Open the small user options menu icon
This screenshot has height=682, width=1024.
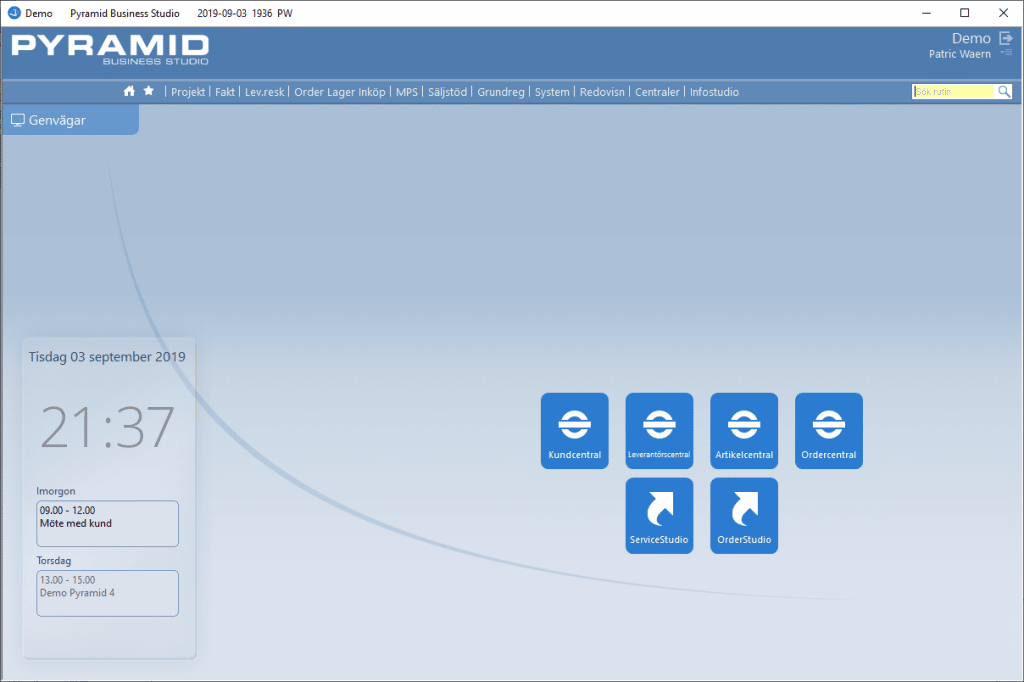click(x=1006, y=52)
